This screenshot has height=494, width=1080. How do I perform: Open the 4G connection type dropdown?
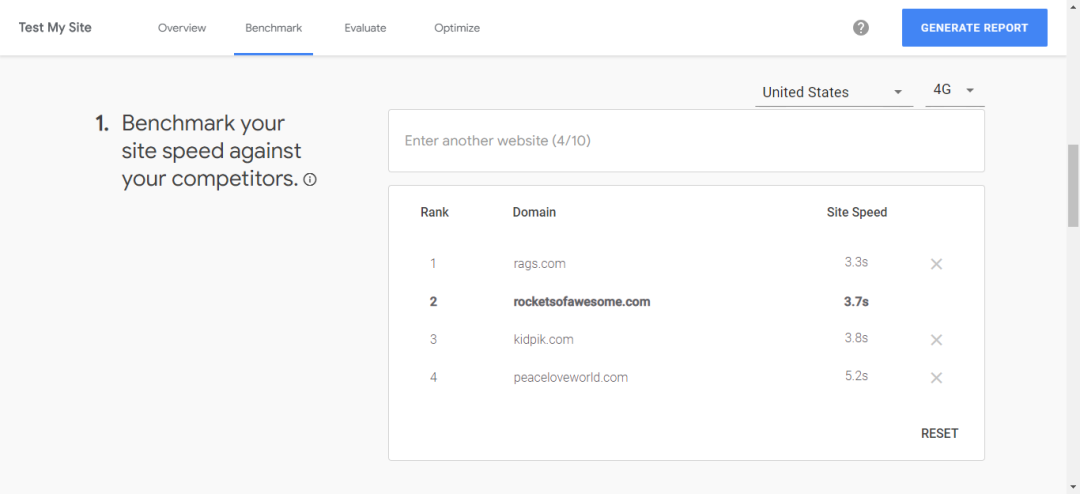[x=955, y=91]
